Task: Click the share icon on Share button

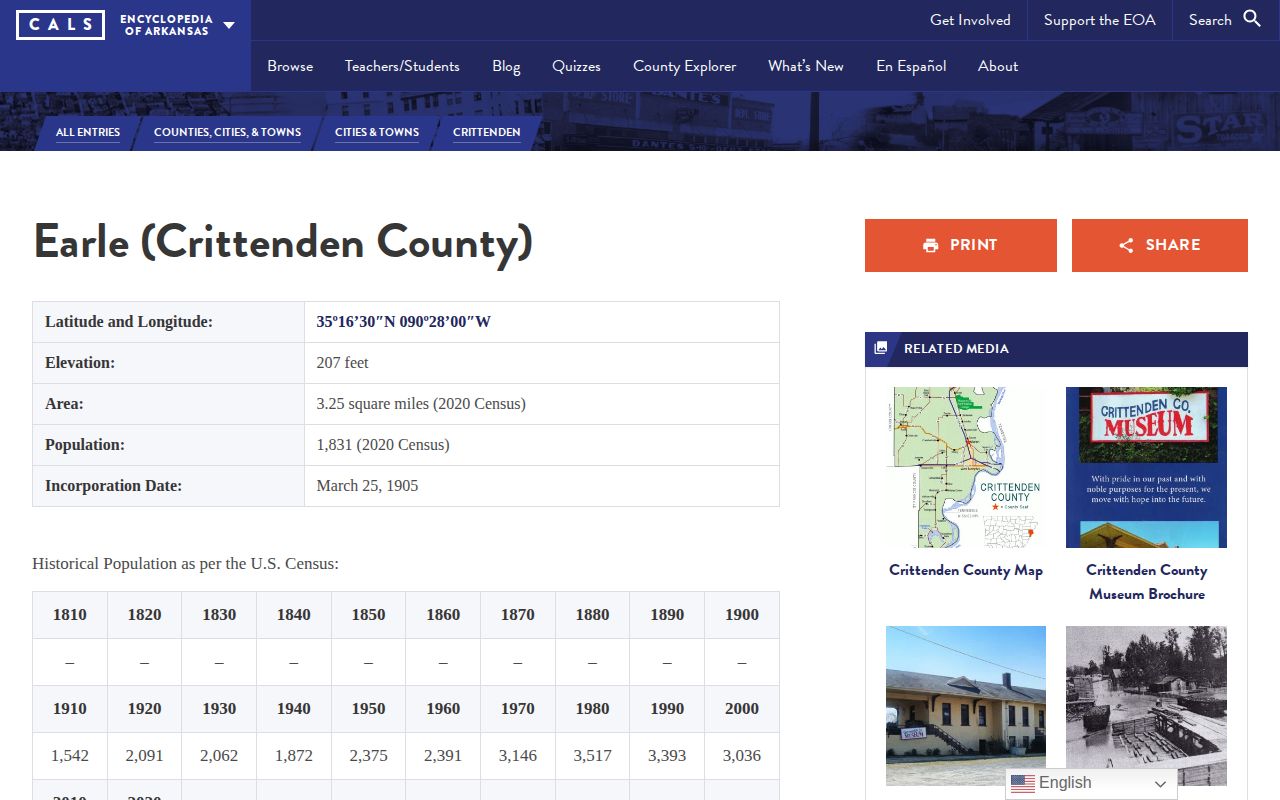Action: point(1126,245)
